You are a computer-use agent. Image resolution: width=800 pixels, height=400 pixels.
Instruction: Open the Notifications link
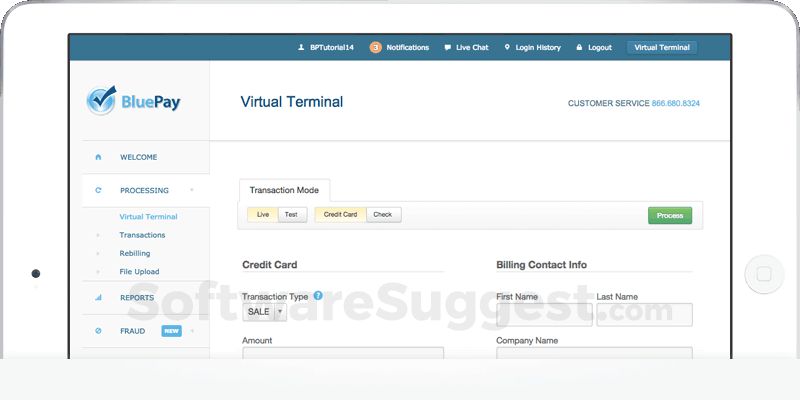tap(408, 47)
